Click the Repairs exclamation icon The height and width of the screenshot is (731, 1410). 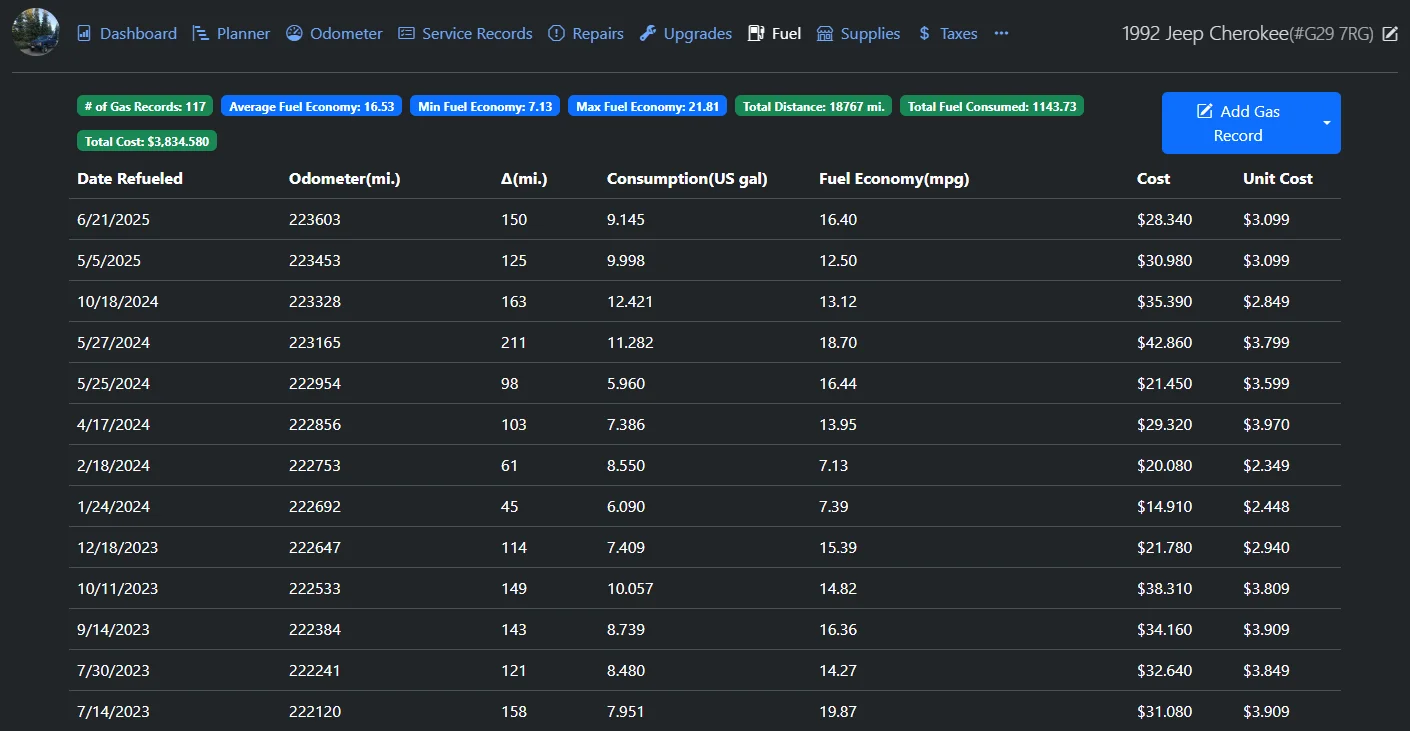point(556,34)
